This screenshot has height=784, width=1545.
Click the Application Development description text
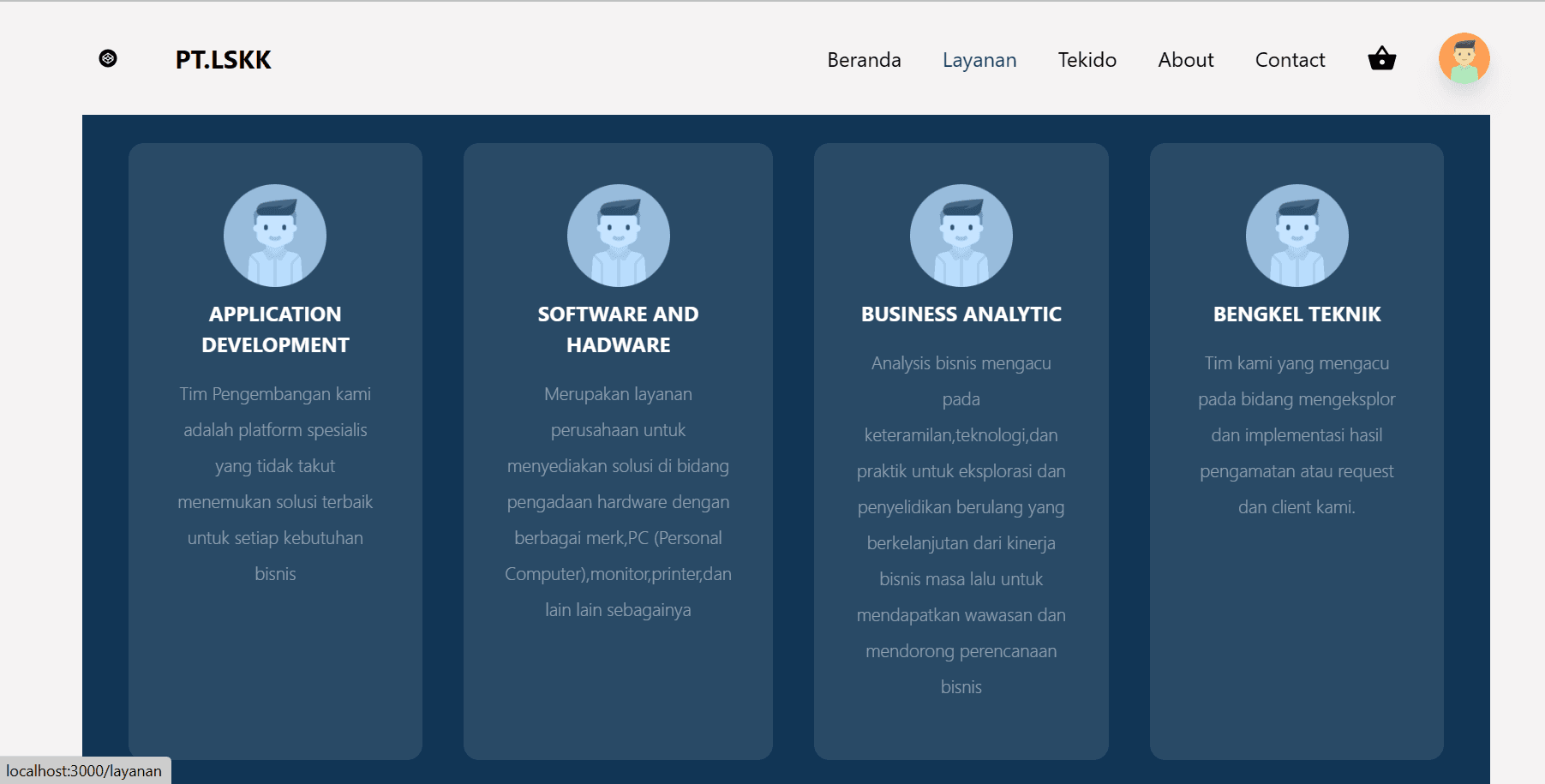pos(275,484)
